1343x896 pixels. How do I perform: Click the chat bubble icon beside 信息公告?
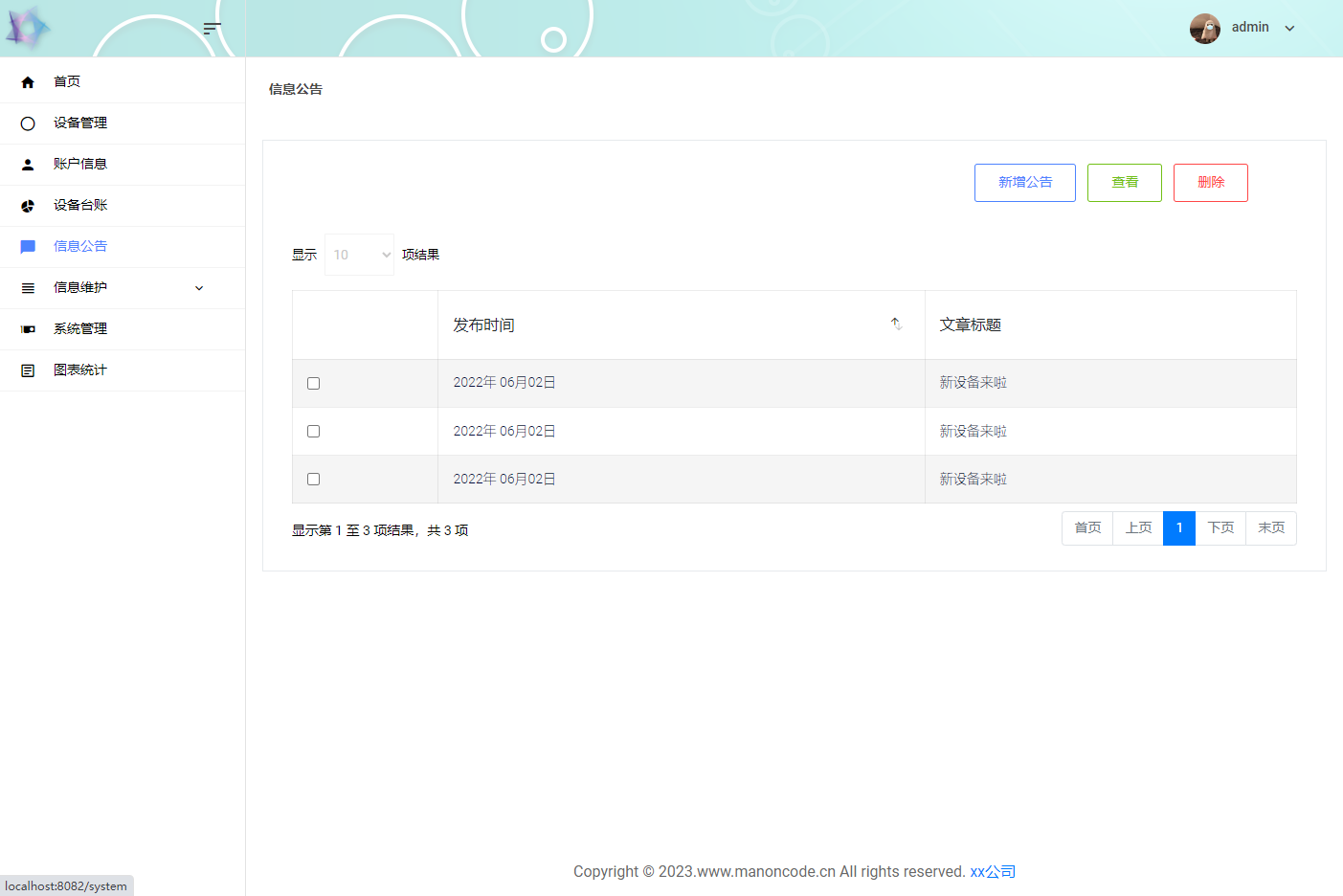click(28, 247)
